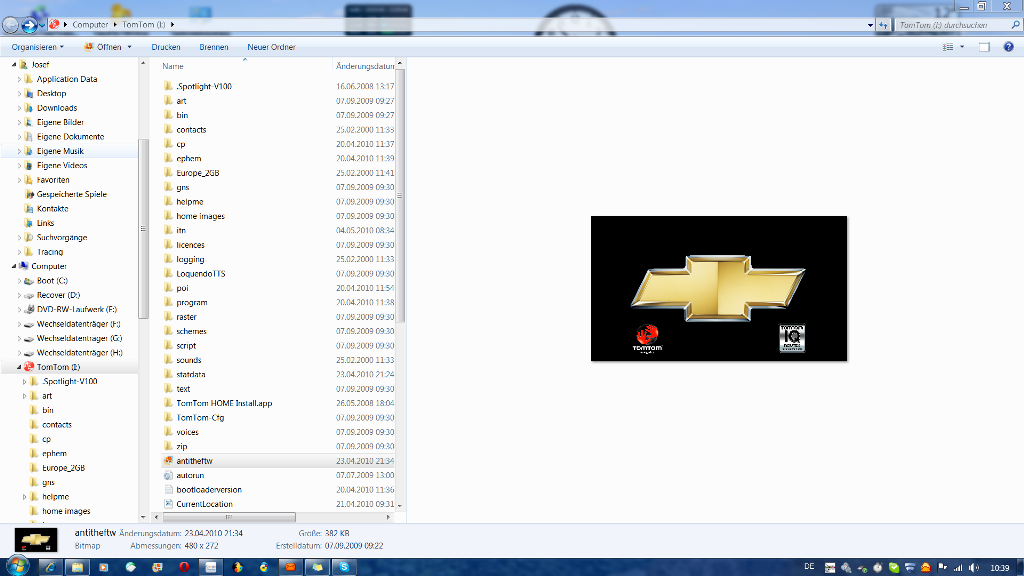Screen dimensions: 1024x576
Task: Select the voices folder in file list
Action: (x=187, y=432)
